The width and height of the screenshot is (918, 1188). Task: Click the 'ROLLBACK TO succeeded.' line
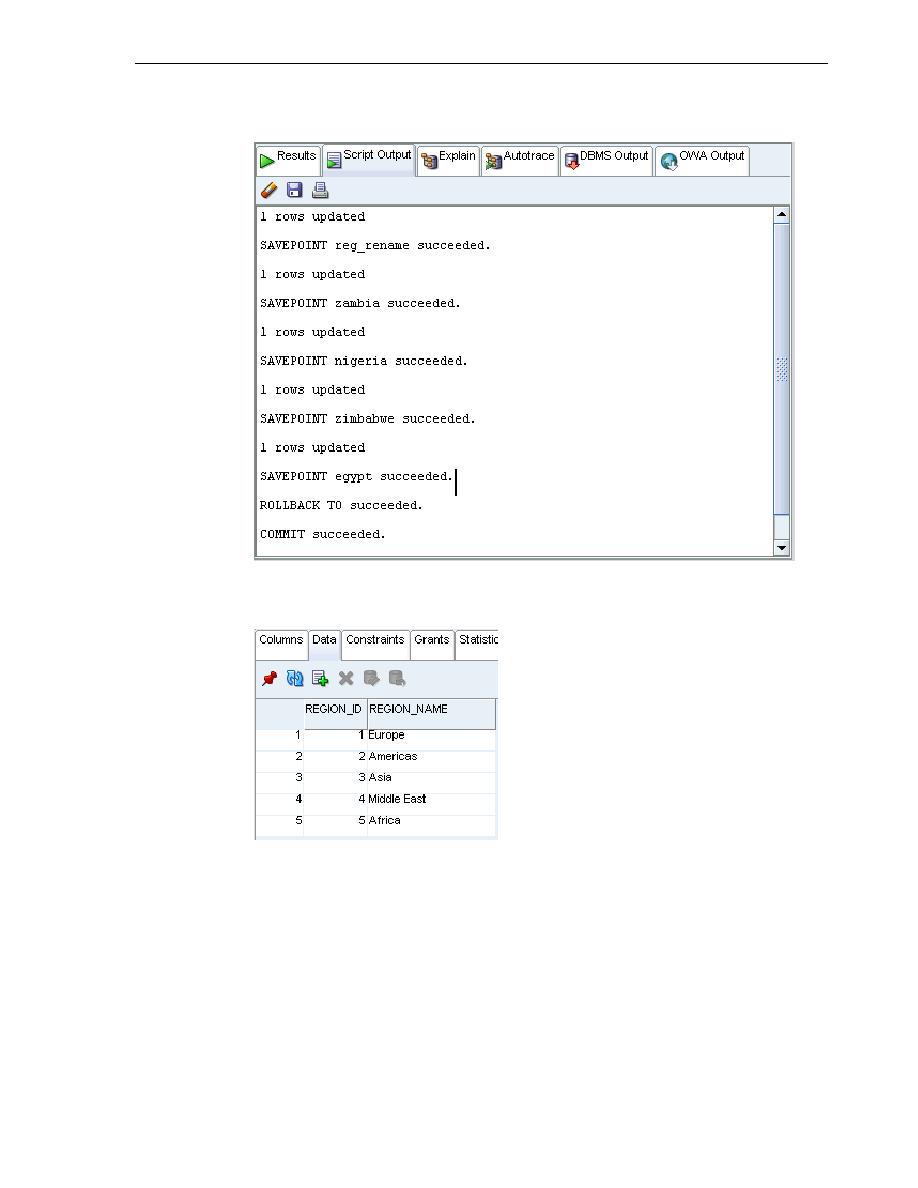341,505
